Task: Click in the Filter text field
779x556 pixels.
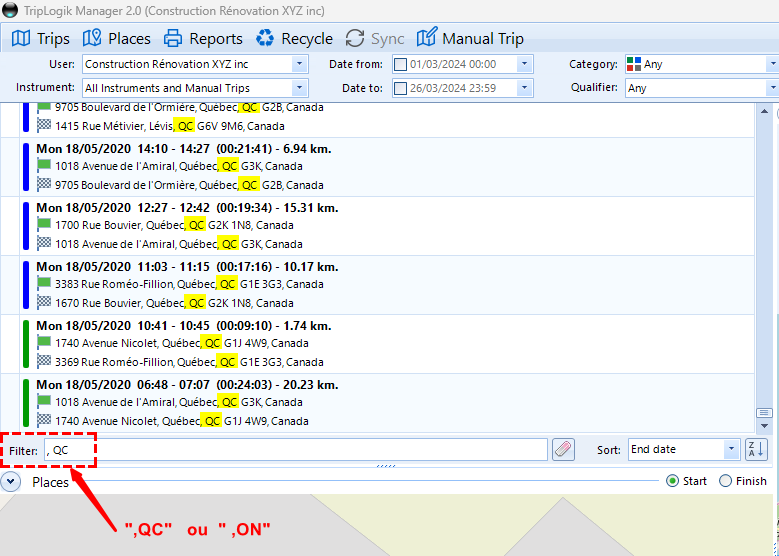Action: [296, 450]
